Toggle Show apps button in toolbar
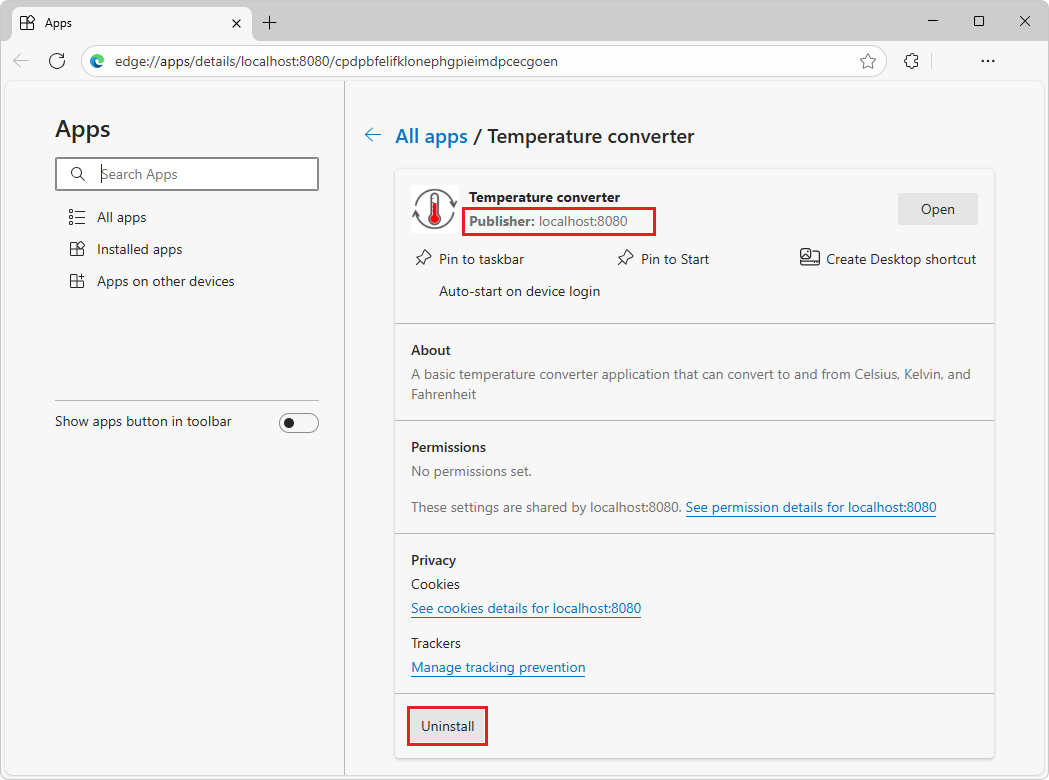The image size is (1049, 780). coord(298,422)
